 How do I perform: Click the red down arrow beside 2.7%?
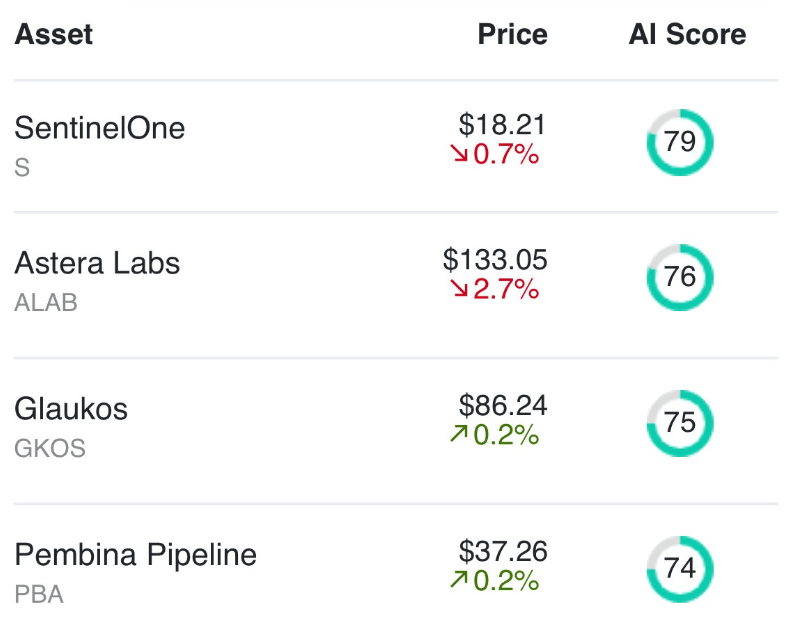[x=460, y=289]
